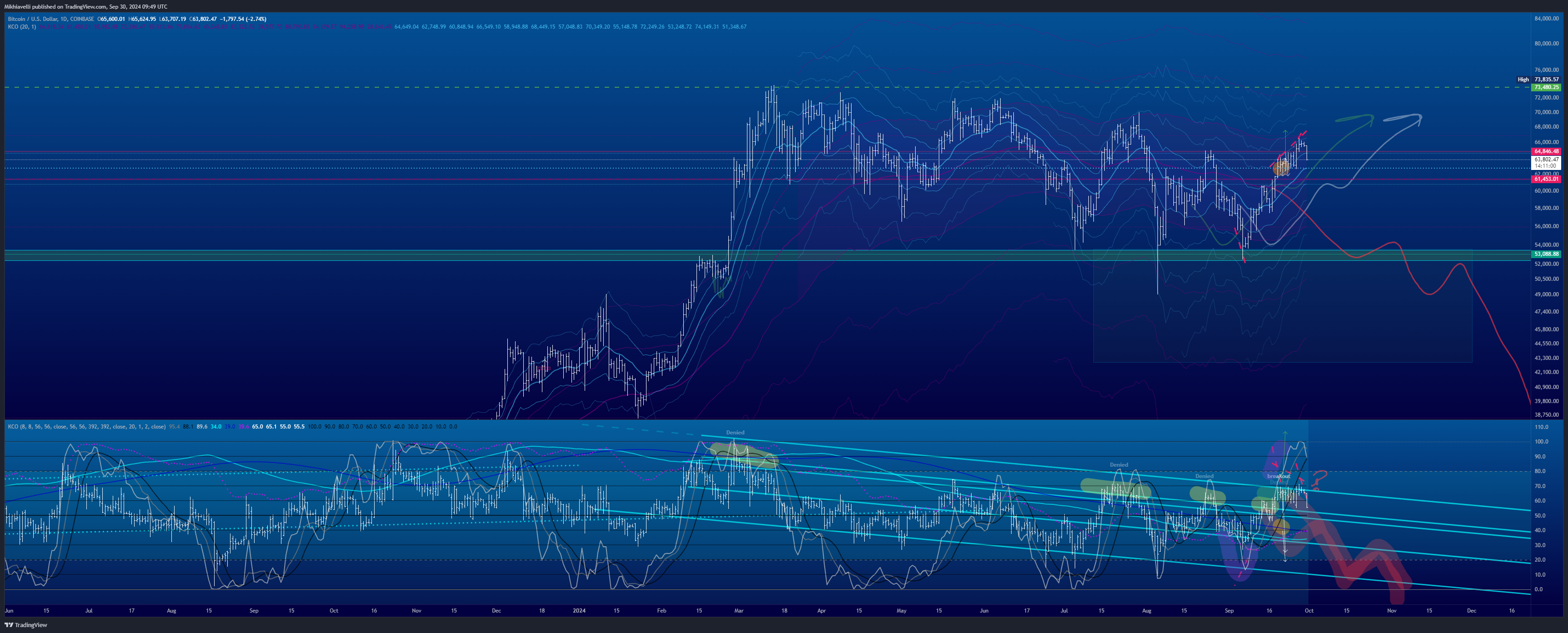Click the 'Dec' label at right of time axis
The height and width of the screenshot is (633, 1568).
1471,610
